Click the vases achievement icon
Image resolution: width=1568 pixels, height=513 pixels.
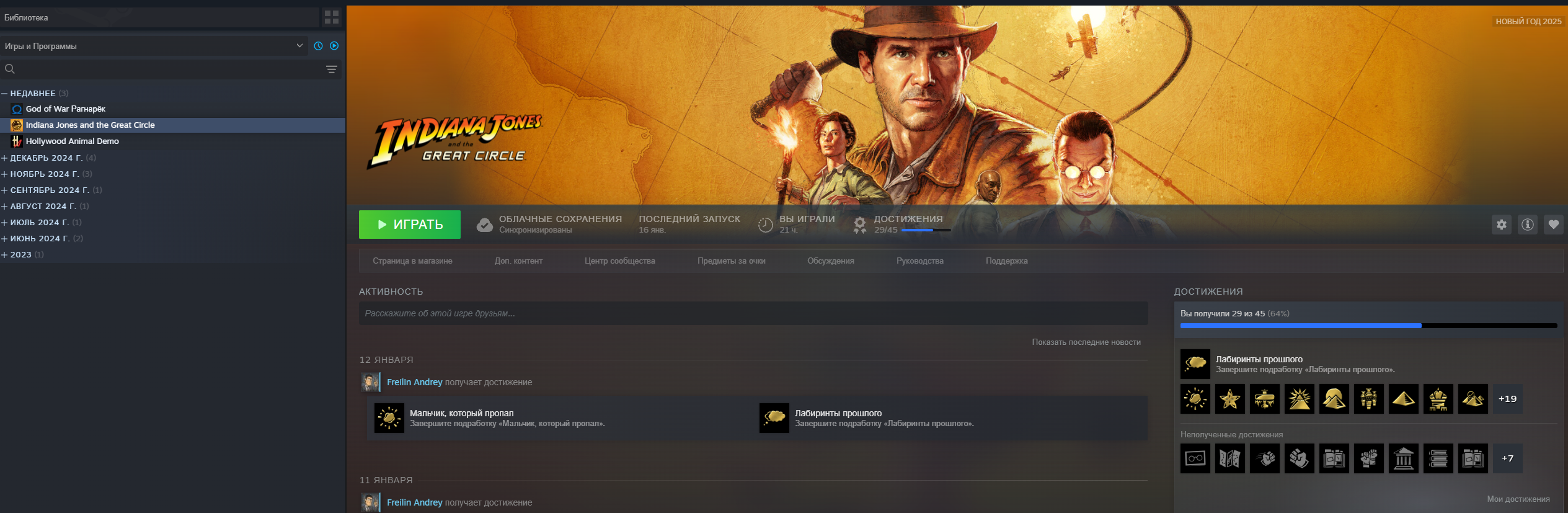1369,399
